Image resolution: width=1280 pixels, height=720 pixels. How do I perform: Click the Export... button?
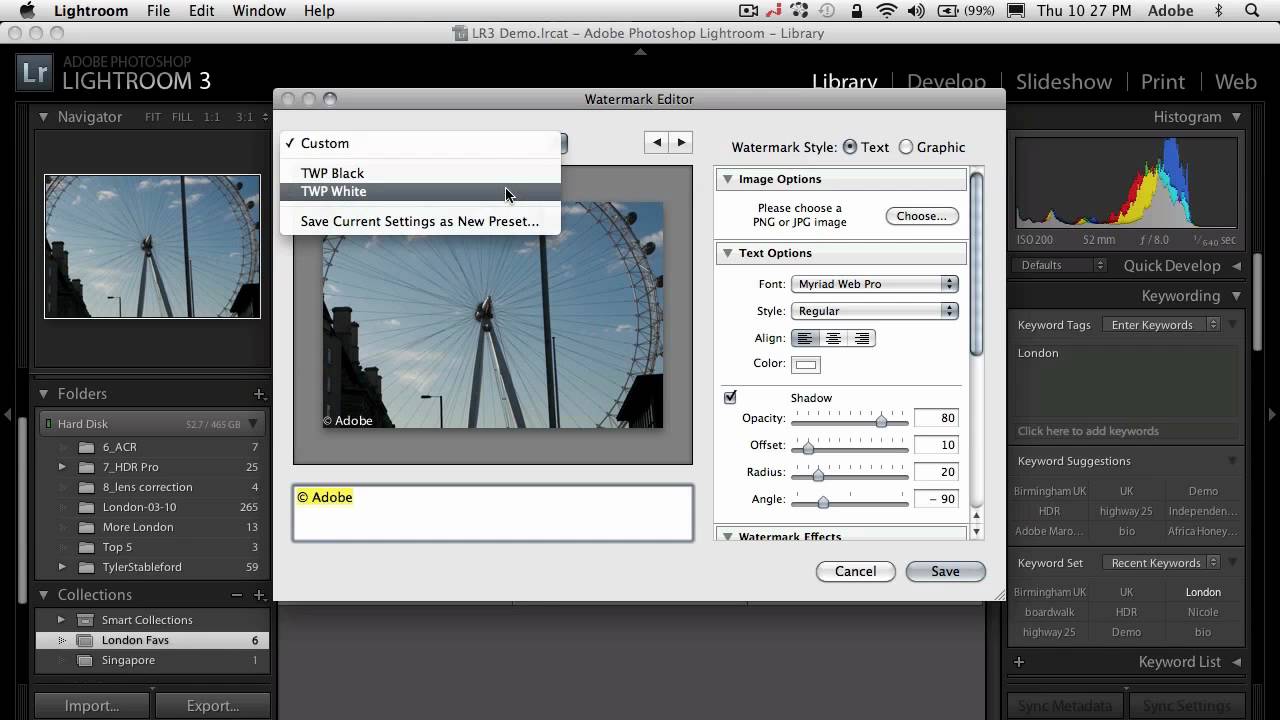pyautogui.click(x=213, y=705)
